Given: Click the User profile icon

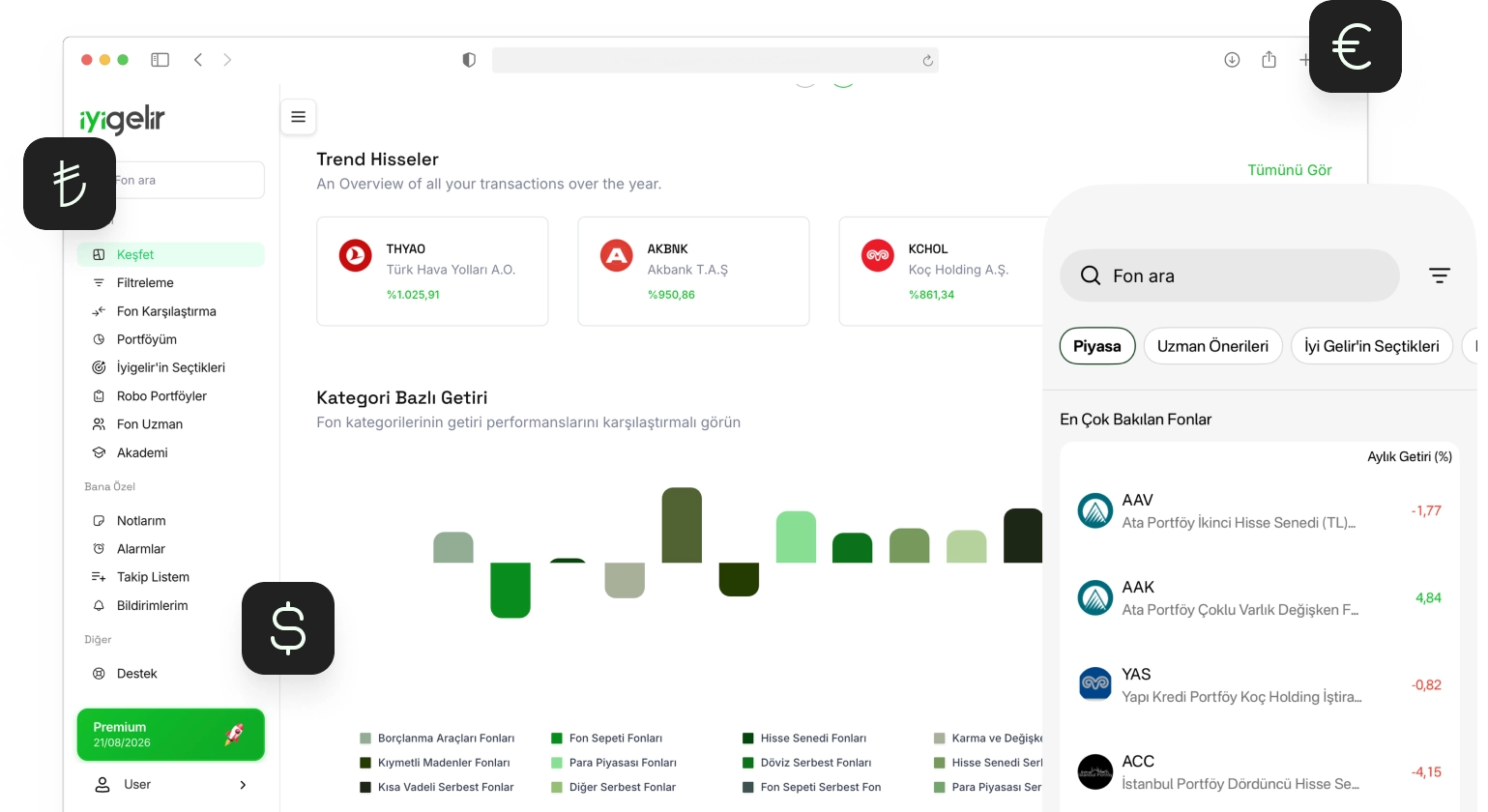Looking at the screenshot, I should [x=102, y=785].
